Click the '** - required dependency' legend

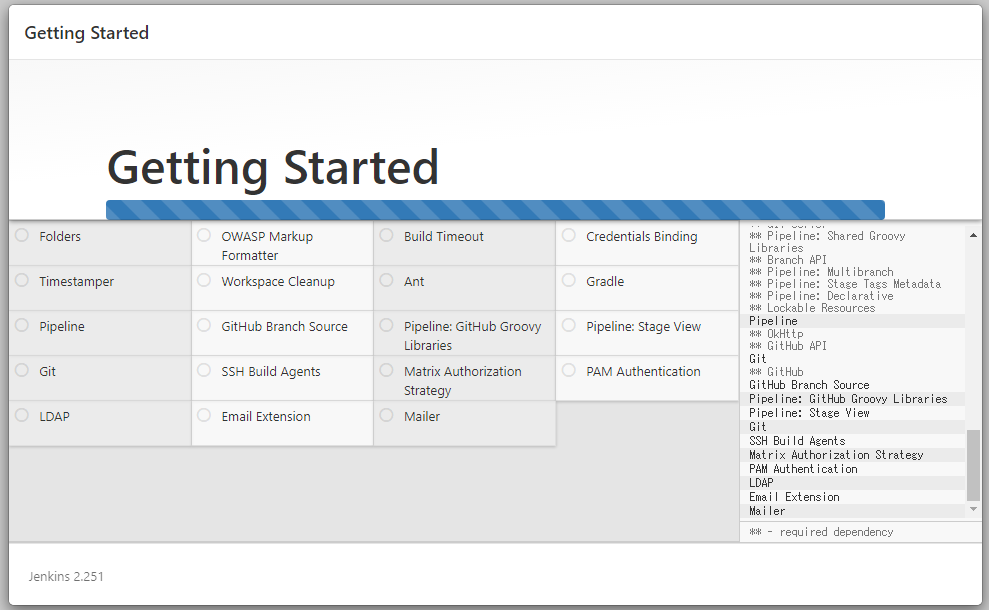(x=821, y=532)
